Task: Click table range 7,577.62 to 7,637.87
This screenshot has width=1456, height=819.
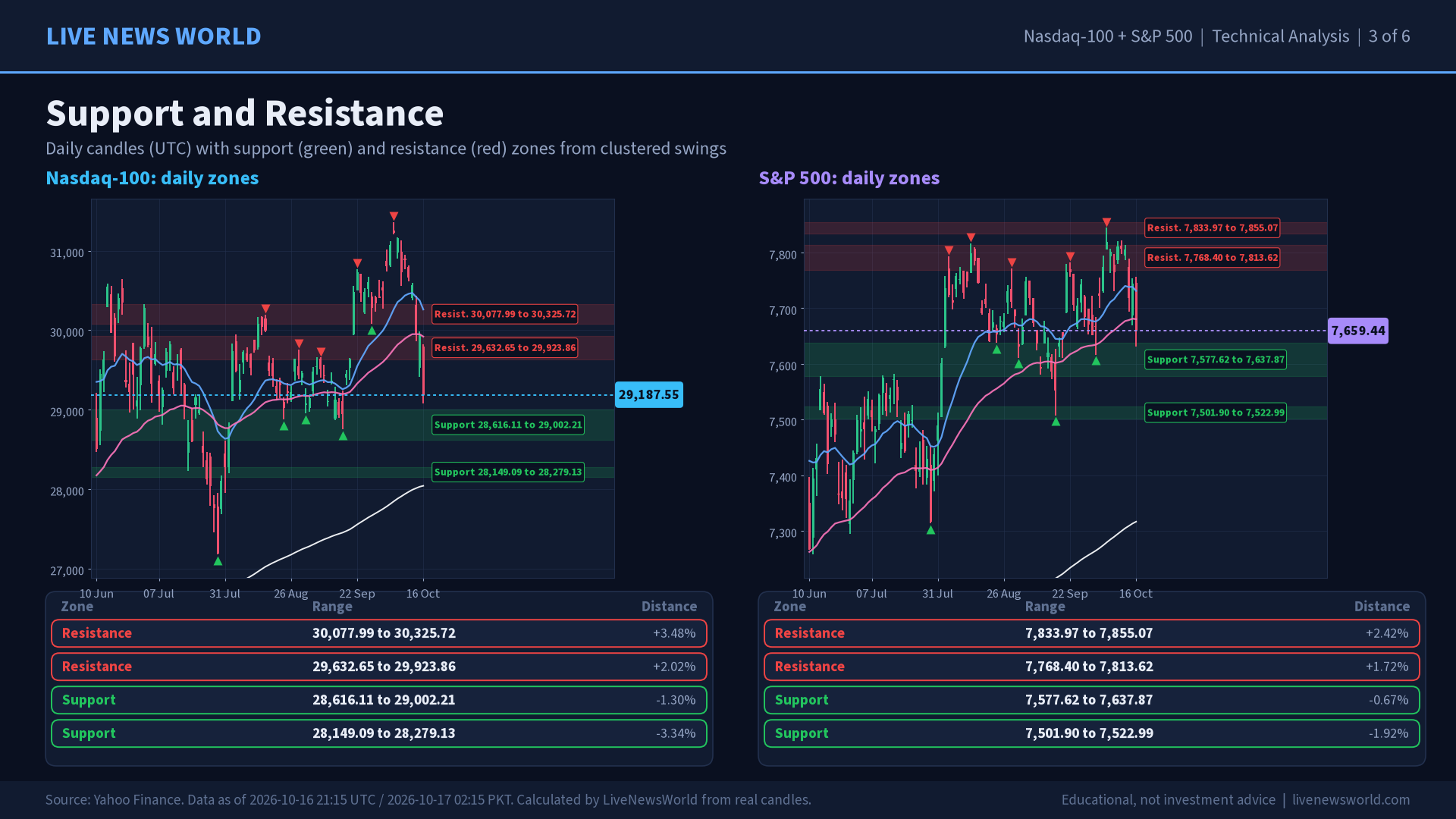Action: click(x=1089, y=700)
